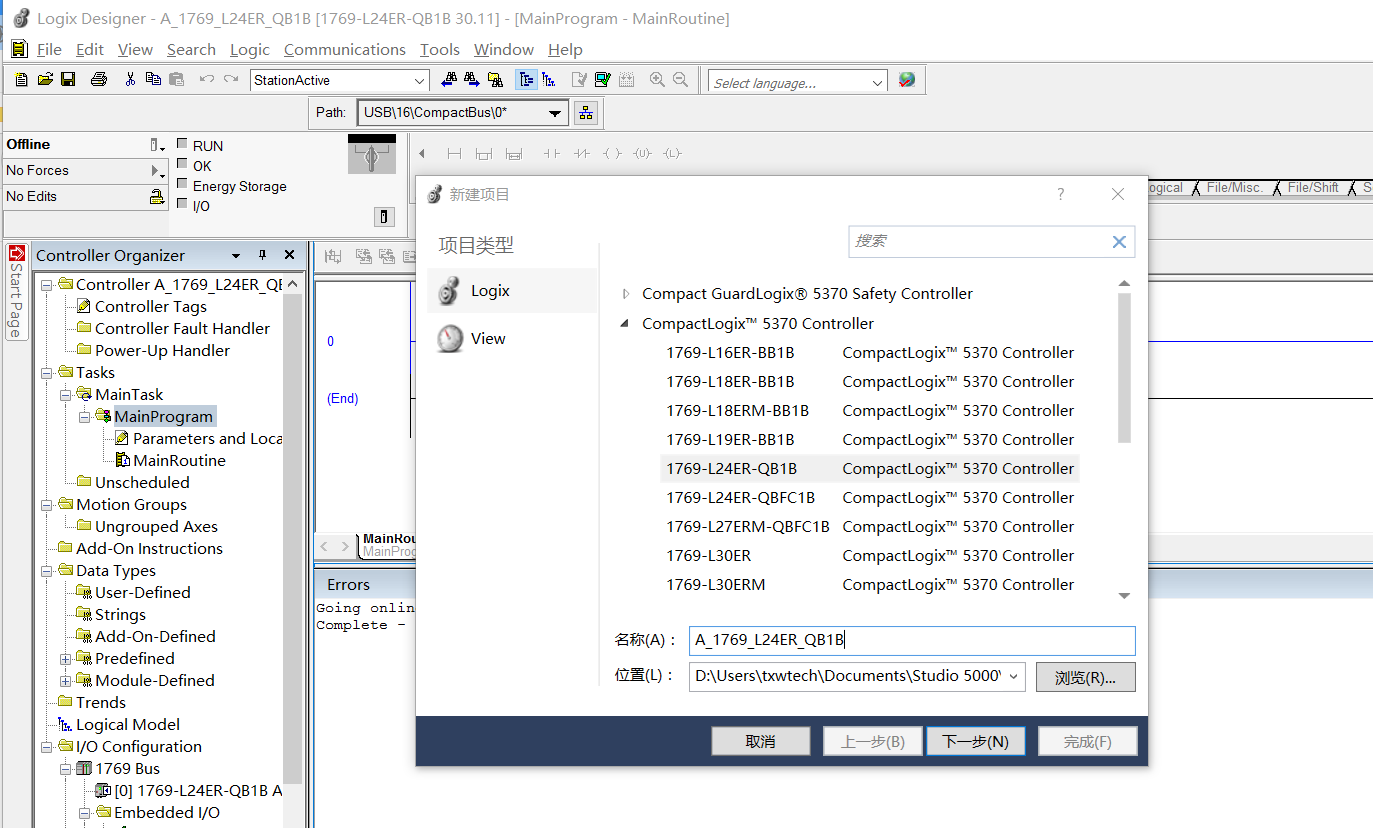The width and height of the screenshot is (1373, 828).
Task: Expand the Module-Defined data types node
Action: (x=66, y=681)
